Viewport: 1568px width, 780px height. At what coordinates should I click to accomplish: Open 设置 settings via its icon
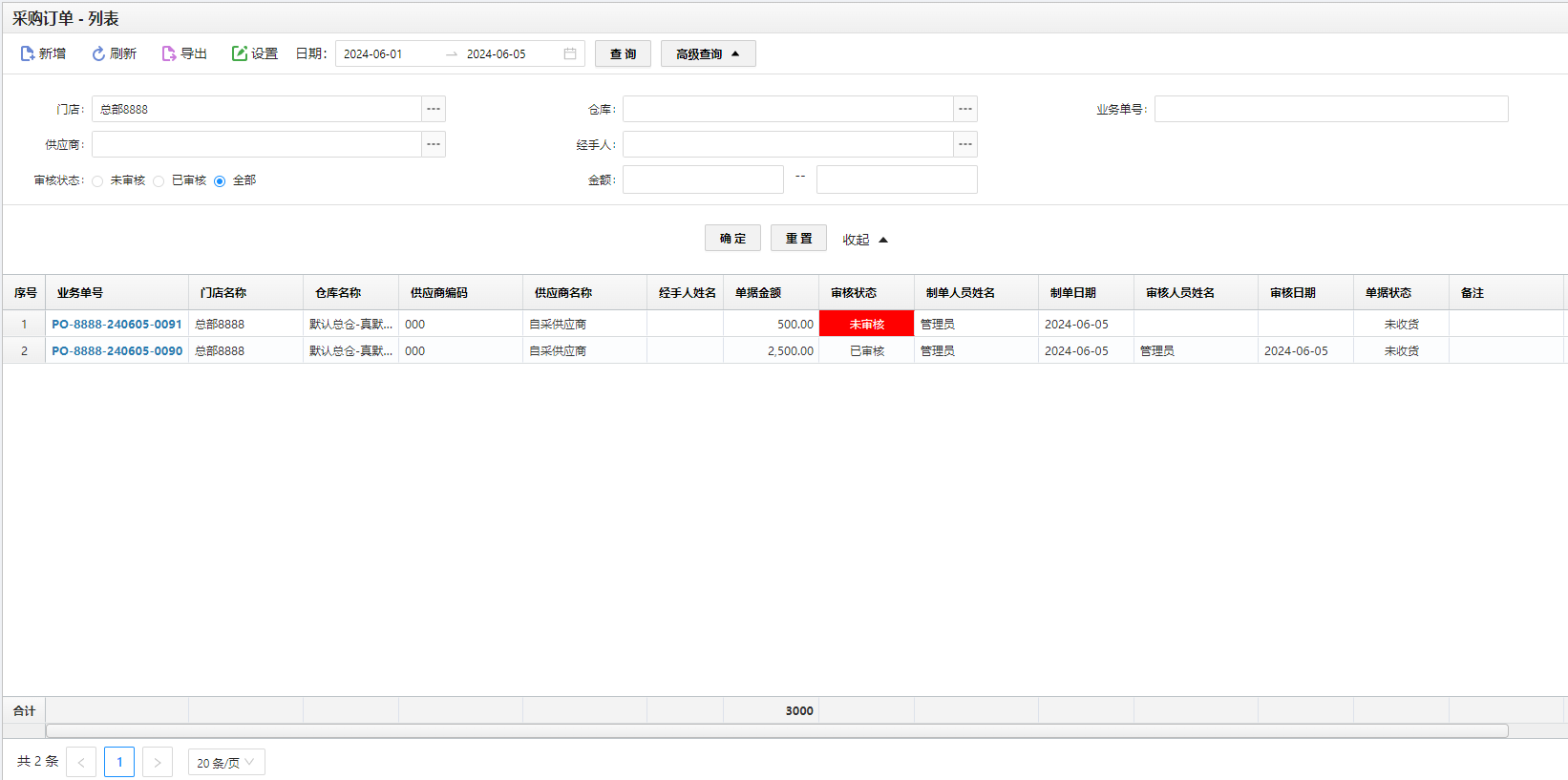point(240,53)
